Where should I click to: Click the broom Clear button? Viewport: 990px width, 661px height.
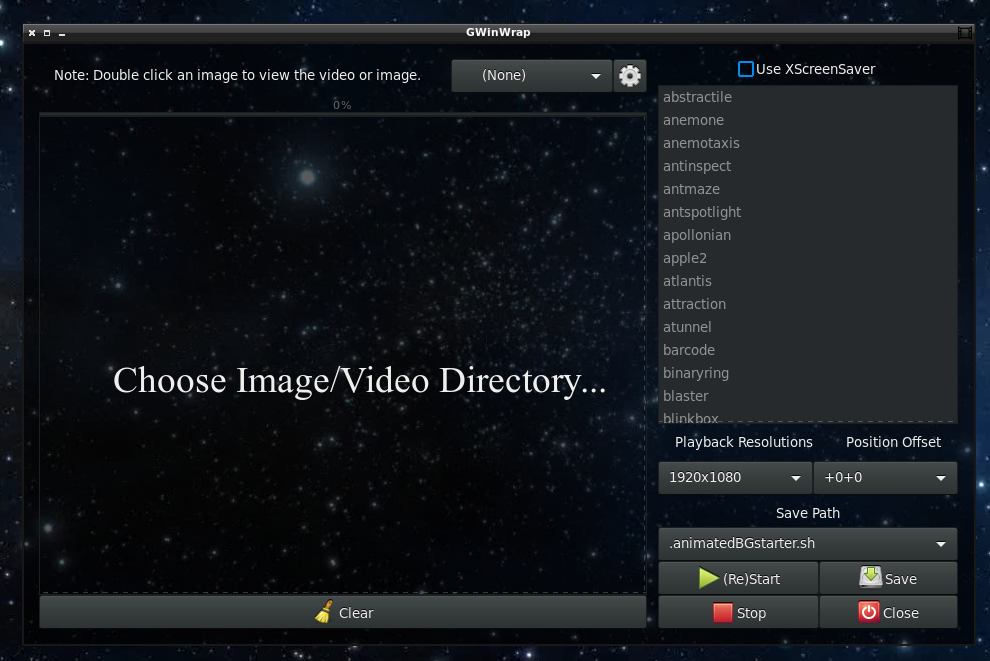343,612
